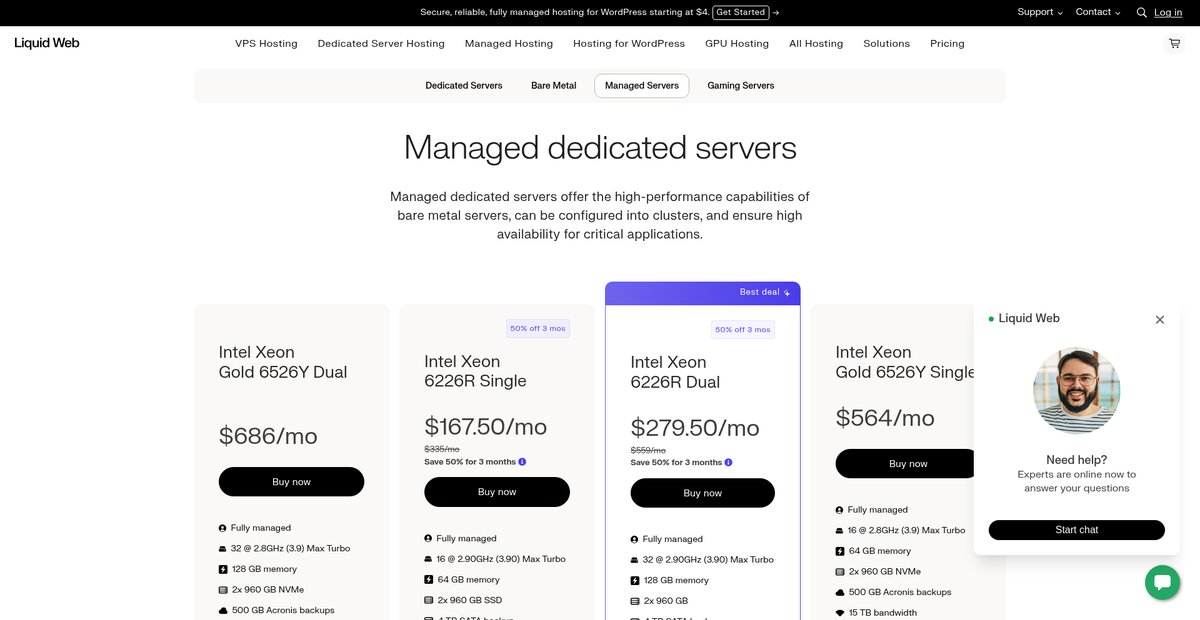Open the Hosting for WordPress menu
The width and height of the screenshot is (1200, 620).
629,44
